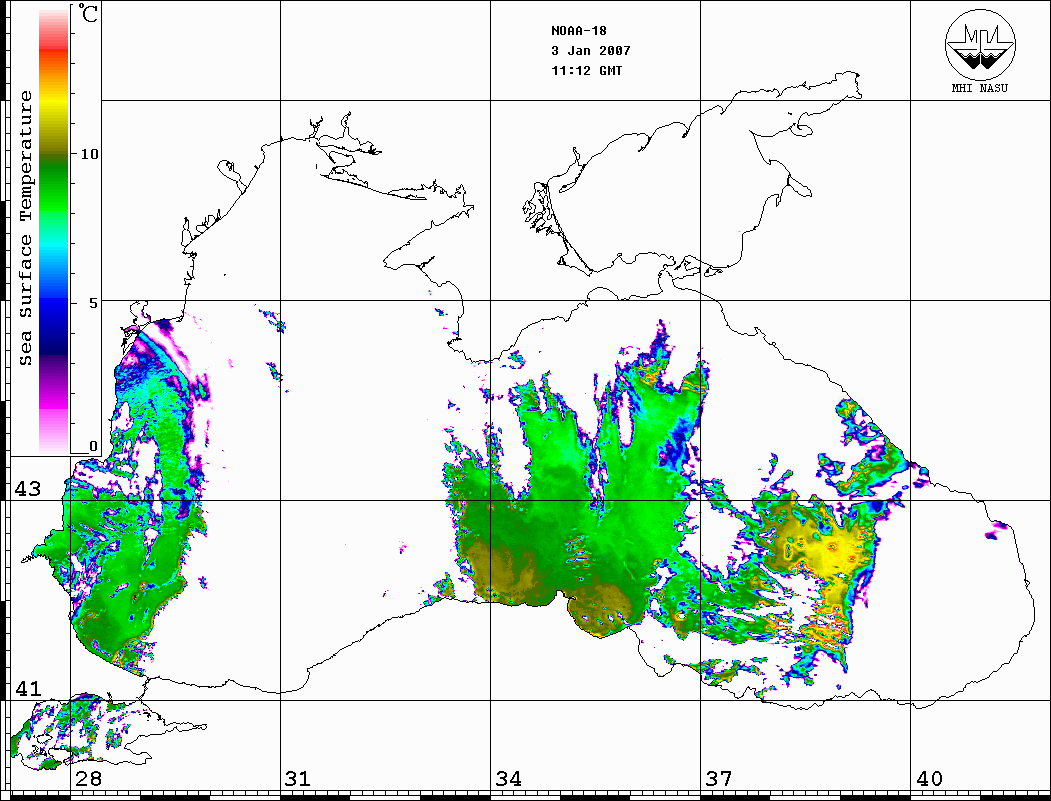Click longitude label '34'
Image resolution: width=1051 pixels, height=801 pixels.
[508, 778]
